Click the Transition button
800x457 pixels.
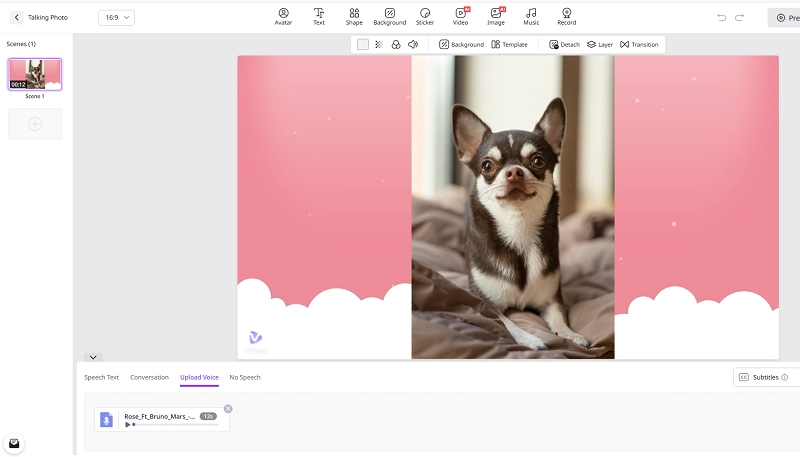tap(639, 45)
